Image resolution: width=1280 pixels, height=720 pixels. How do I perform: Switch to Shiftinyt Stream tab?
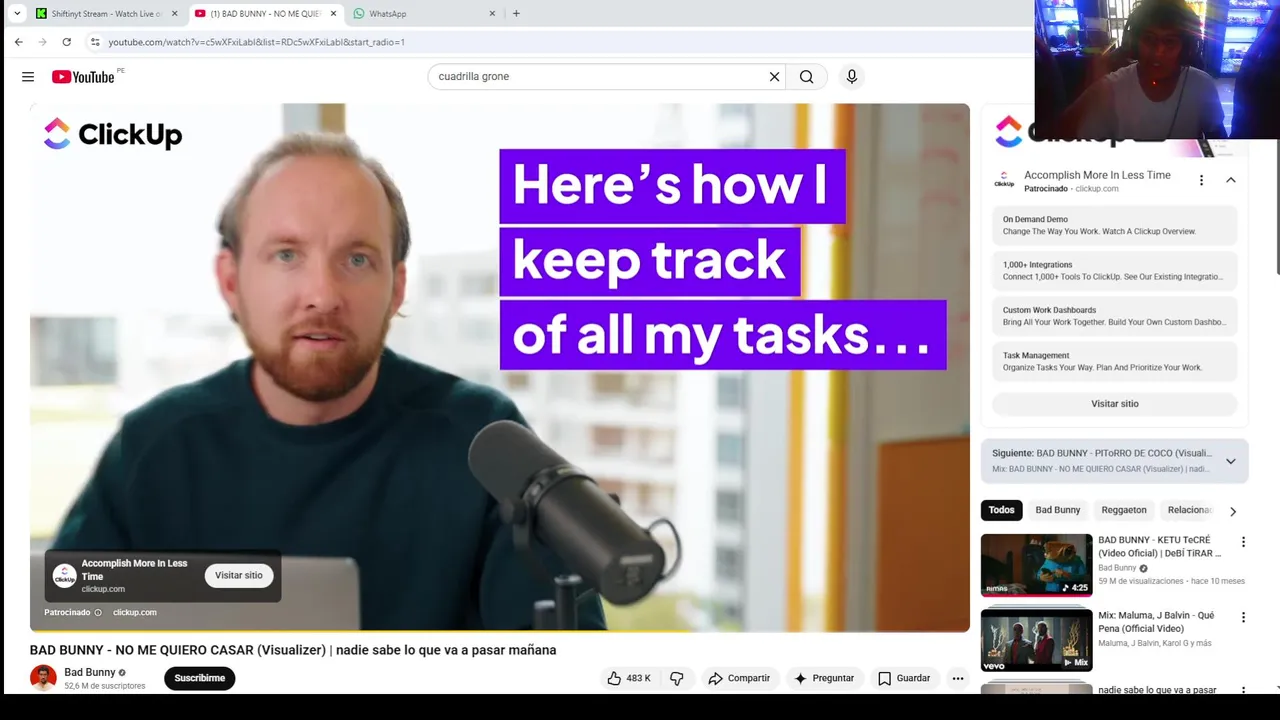(x=105, y=14)
